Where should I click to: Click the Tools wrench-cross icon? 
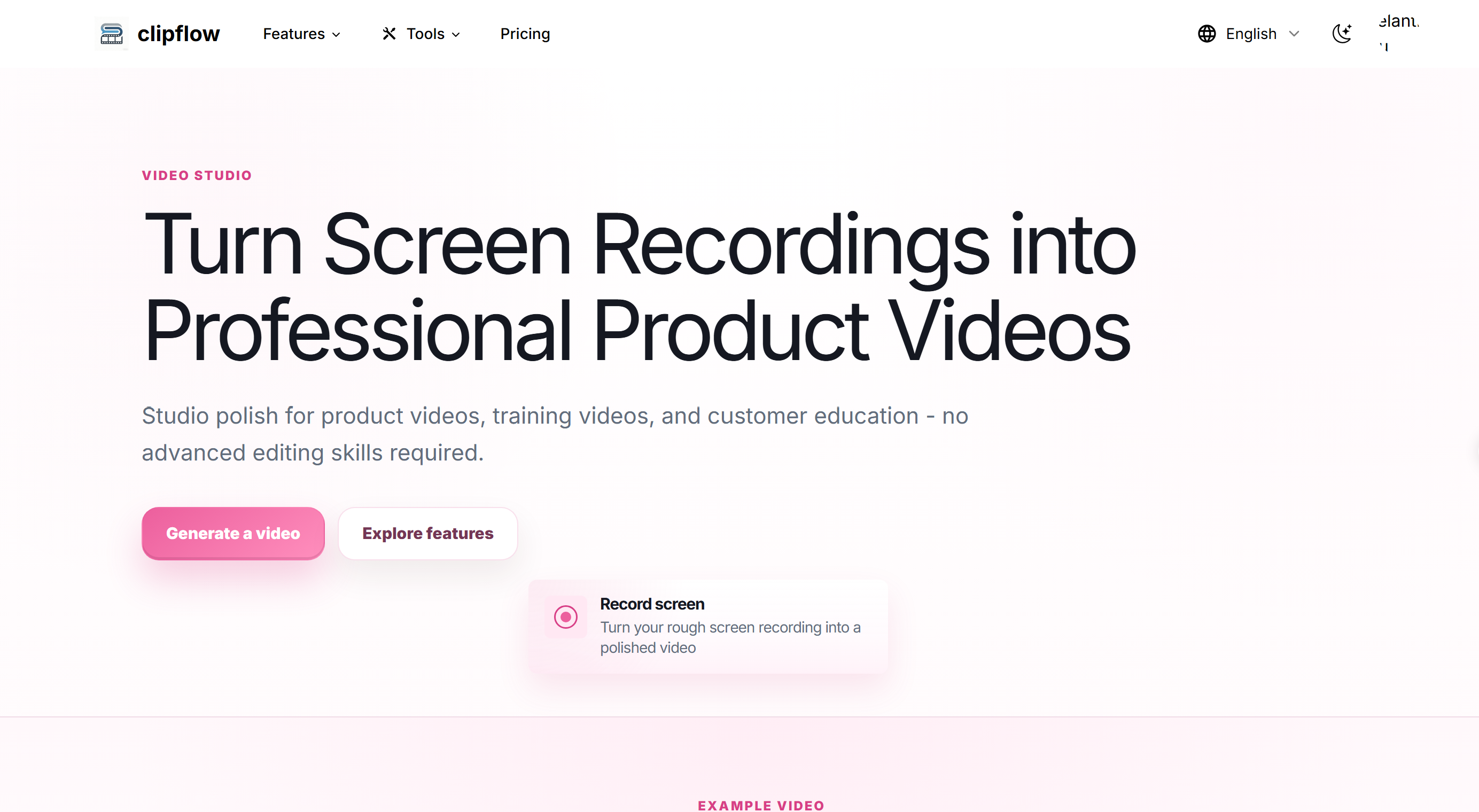click(x=390, y=34)
